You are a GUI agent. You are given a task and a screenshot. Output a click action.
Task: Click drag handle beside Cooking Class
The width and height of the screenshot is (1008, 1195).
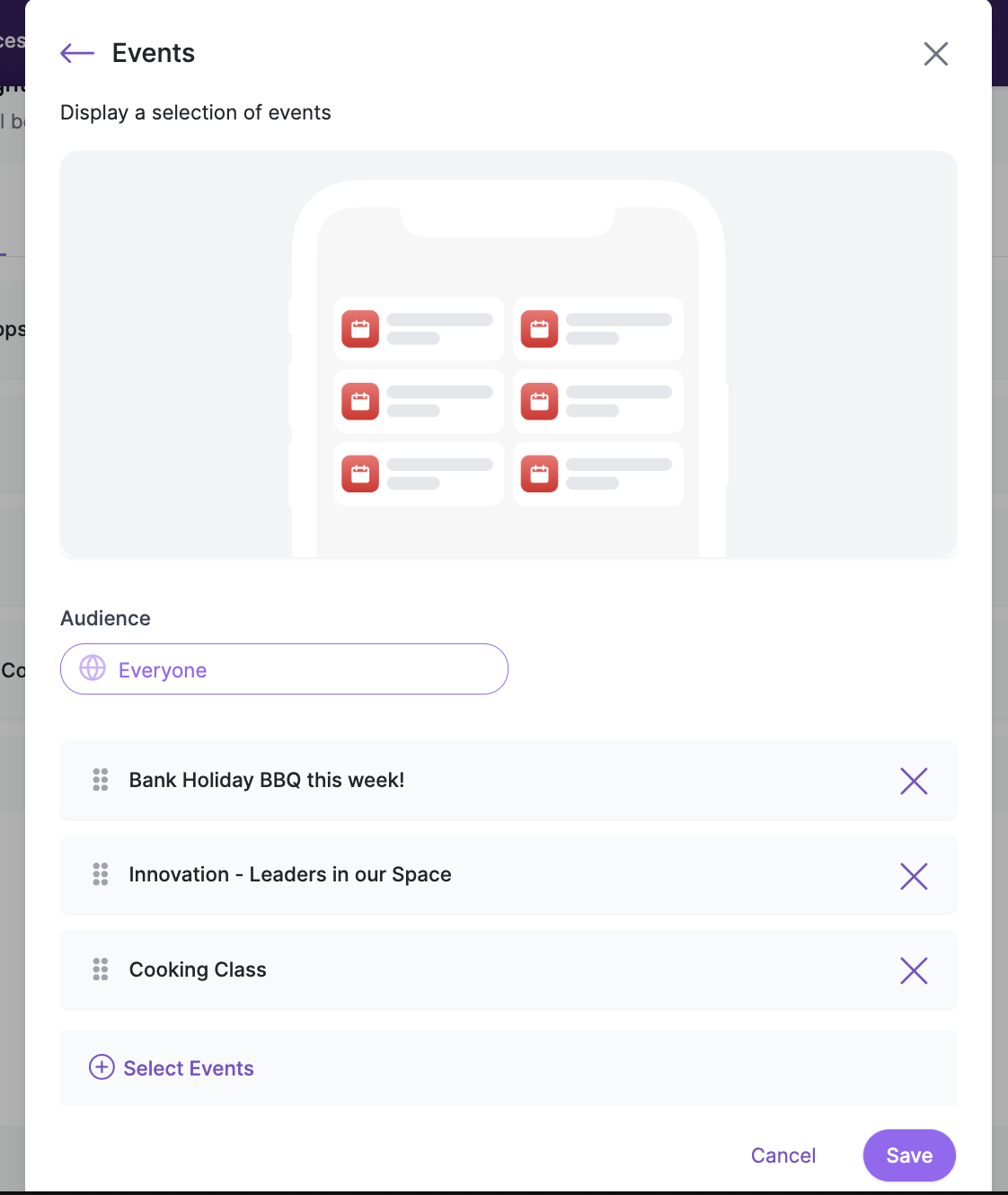pyautogui.click(x=101, y=969)
